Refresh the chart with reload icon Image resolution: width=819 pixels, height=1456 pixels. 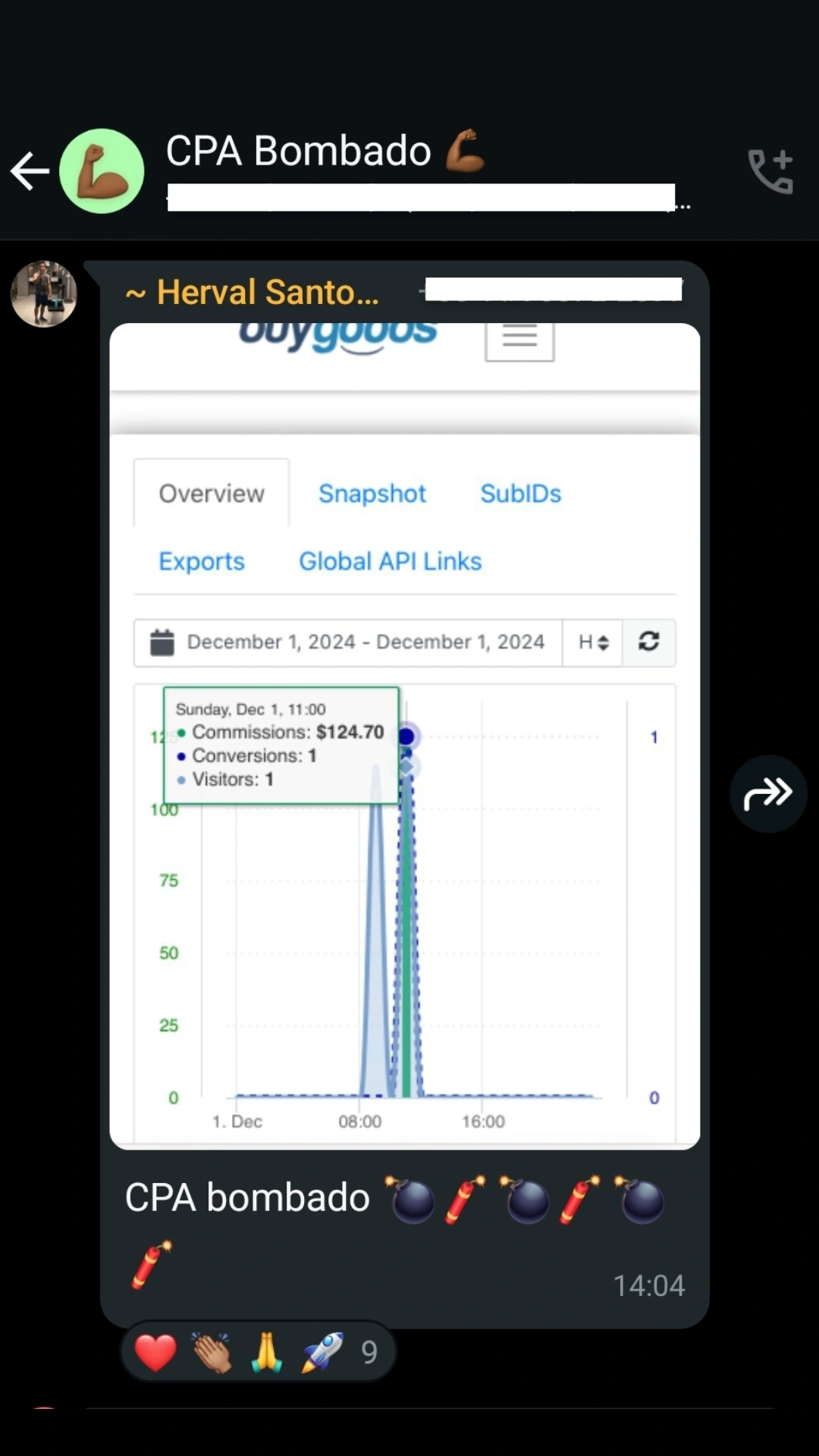(x=648, y=642)
